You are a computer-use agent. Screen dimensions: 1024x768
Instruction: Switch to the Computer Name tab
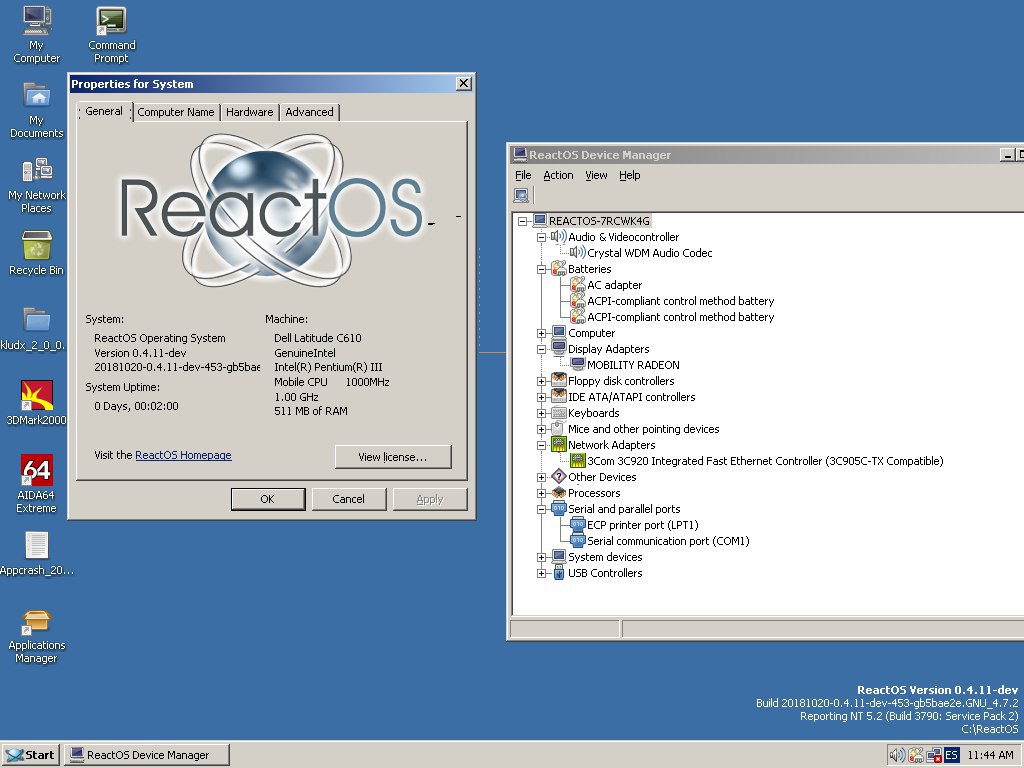point(176,112)
